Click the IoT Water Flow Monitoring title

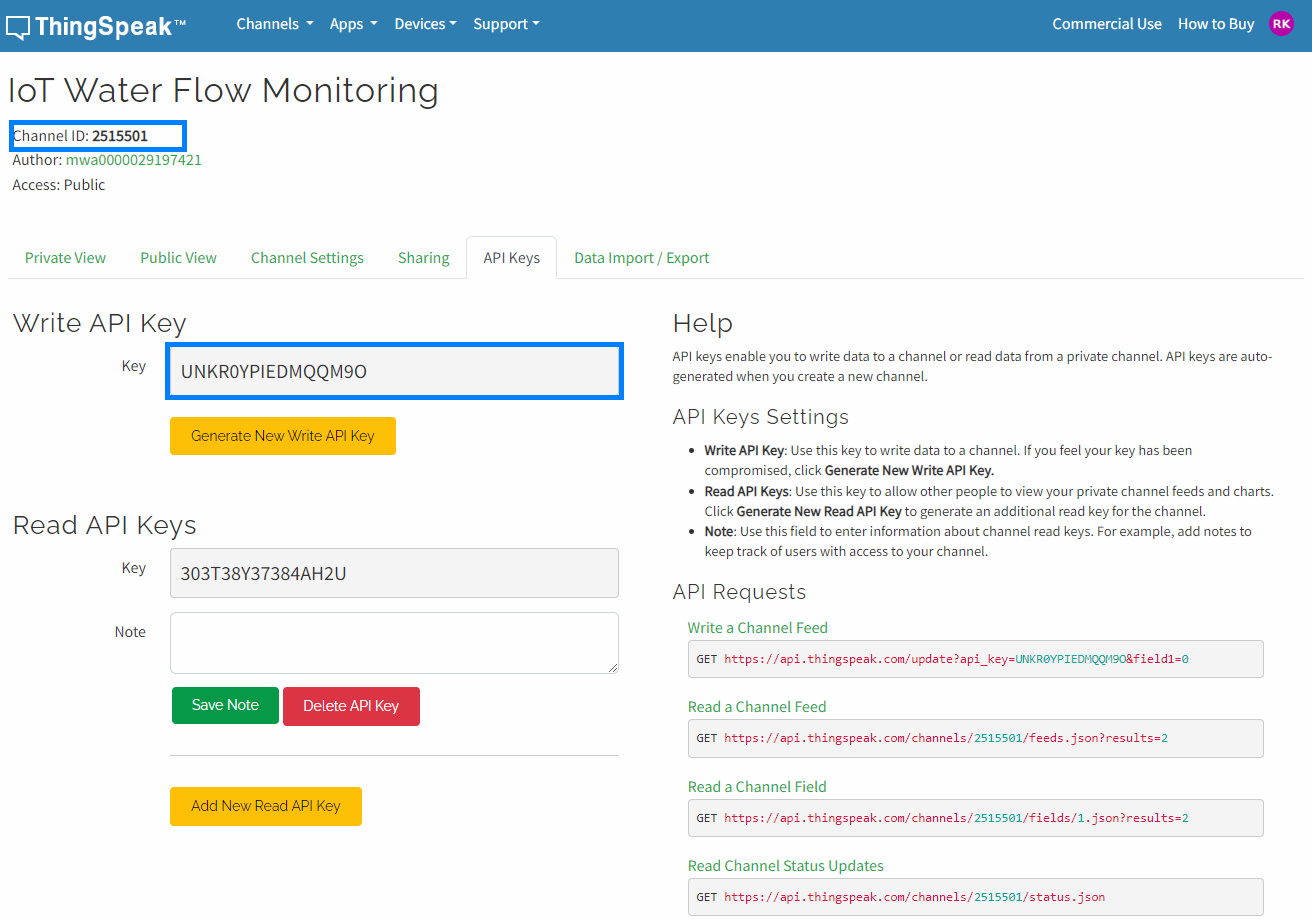[x=223, y=90]
